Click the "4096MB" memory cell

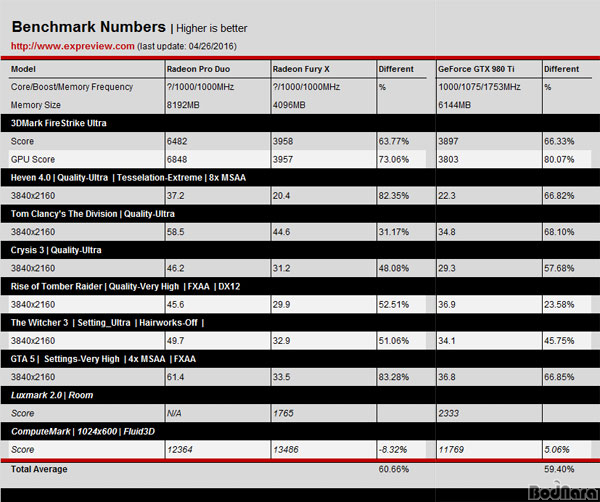point(289,105)
